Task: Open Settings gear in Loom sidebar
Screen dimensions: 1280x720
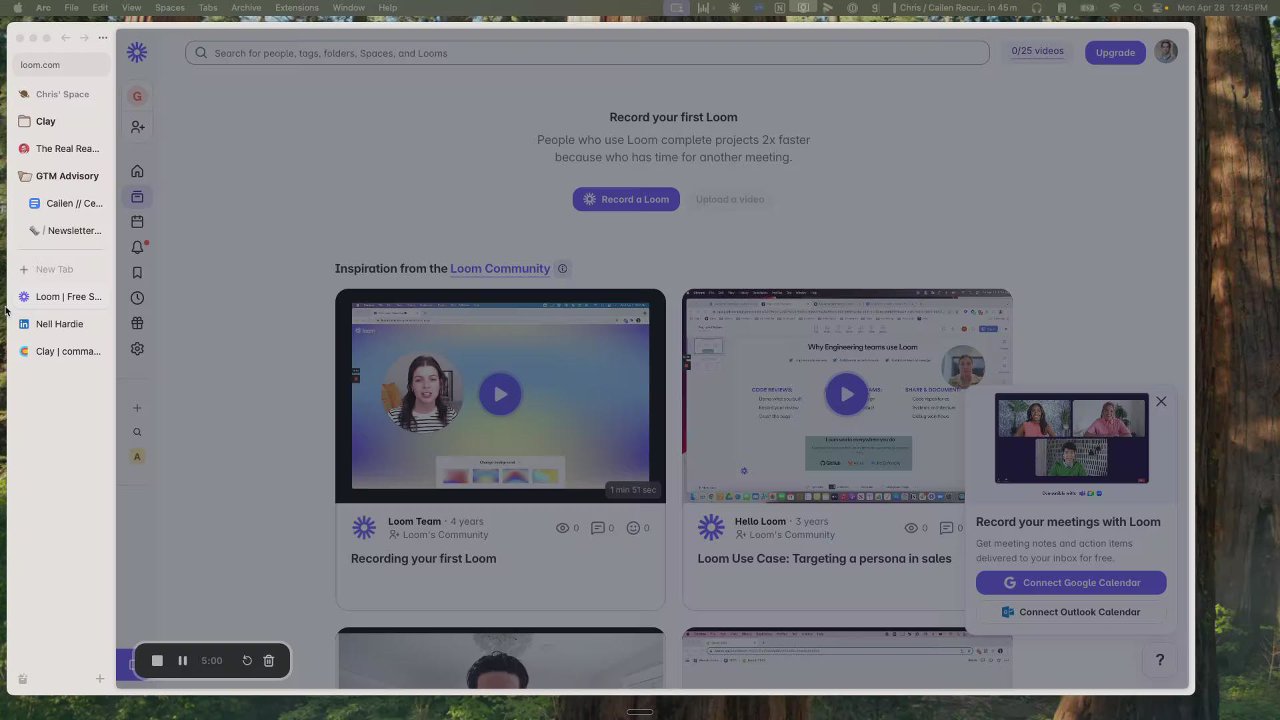Action: point(137,349)
